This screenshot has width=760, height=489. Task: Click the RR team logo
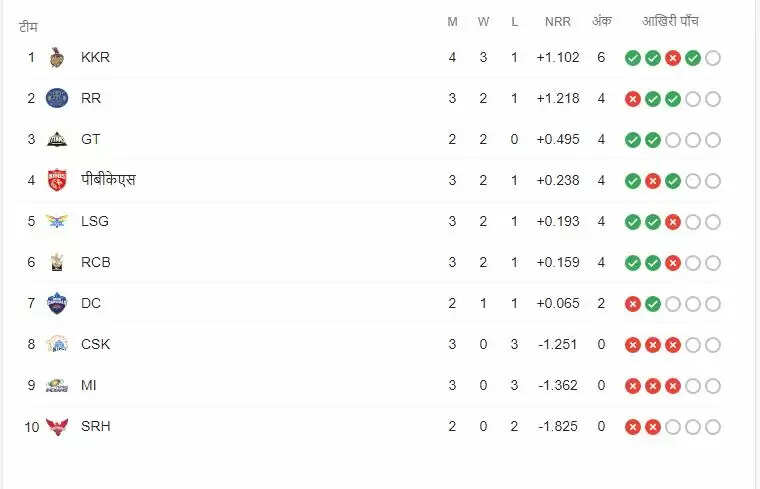pyautogui.click(x=57, y=98)
